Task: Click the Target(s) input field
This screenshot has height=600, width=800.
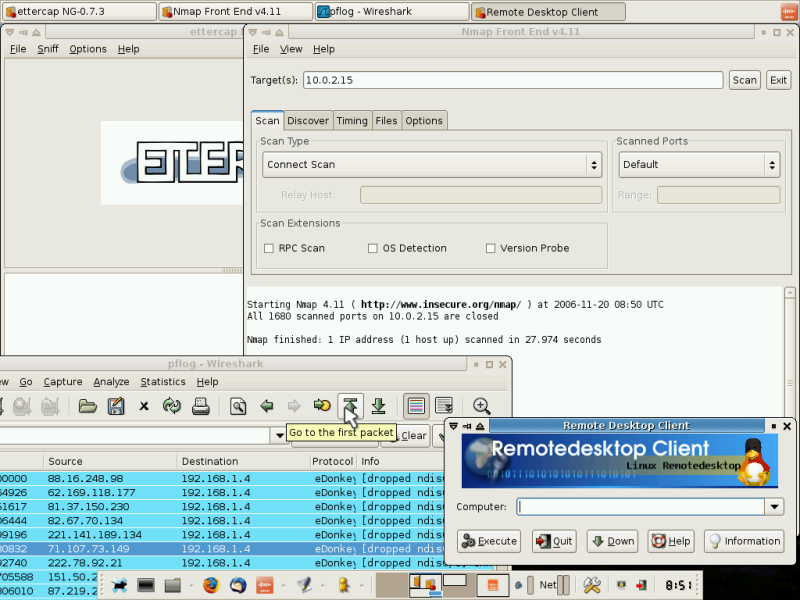Action: [x=513, y=80]
